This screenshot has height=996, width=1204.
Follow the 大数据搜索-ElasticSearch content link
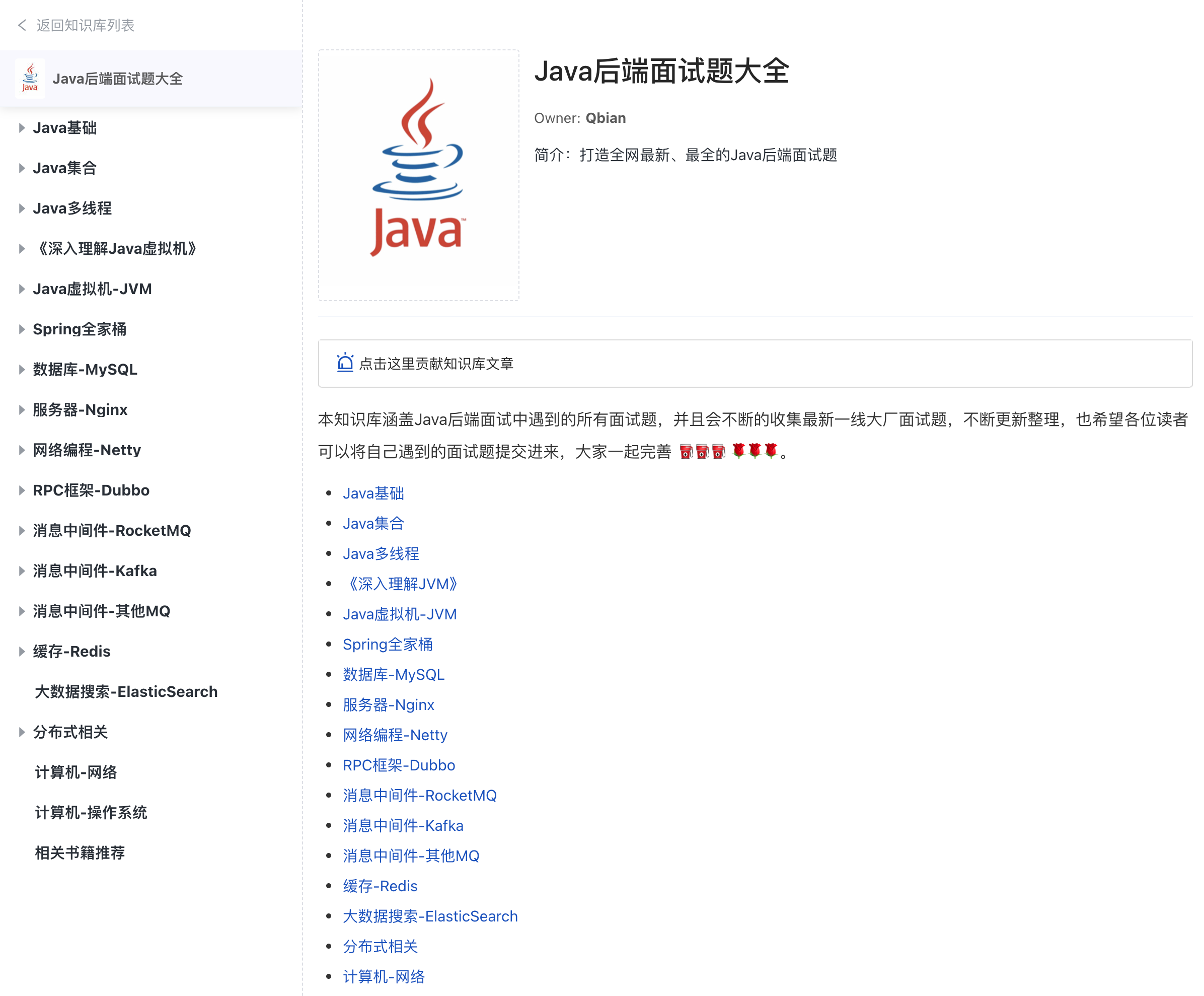[x=430, y=916]
